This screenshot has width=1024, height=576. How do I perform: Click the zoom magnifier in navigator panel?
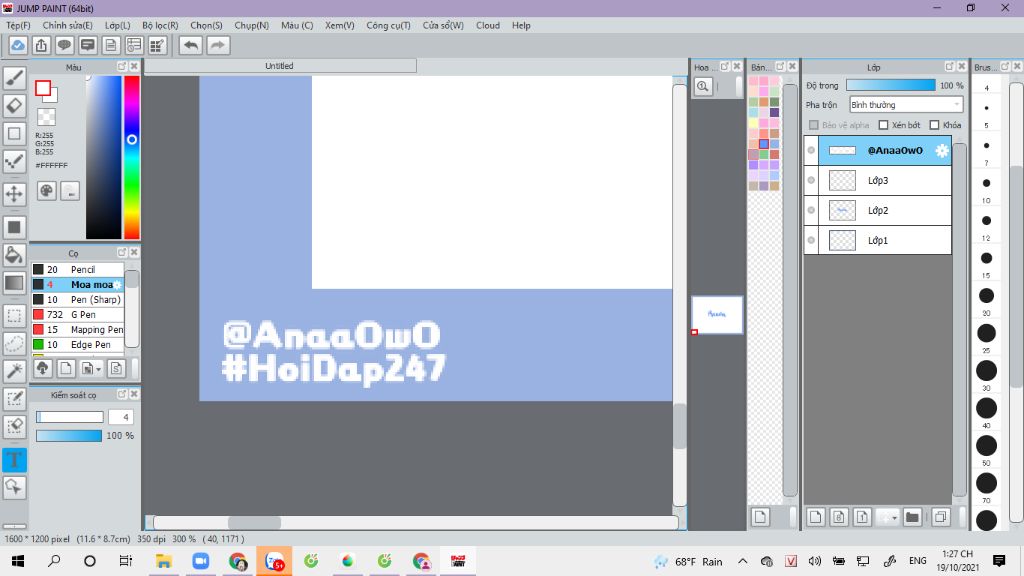pyautogui.click(x=703, y=86)
